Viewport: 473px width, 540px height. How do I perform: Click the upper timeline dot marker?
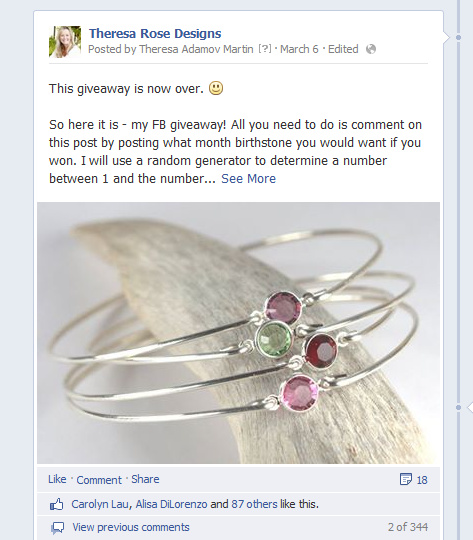tap(458, 37)
